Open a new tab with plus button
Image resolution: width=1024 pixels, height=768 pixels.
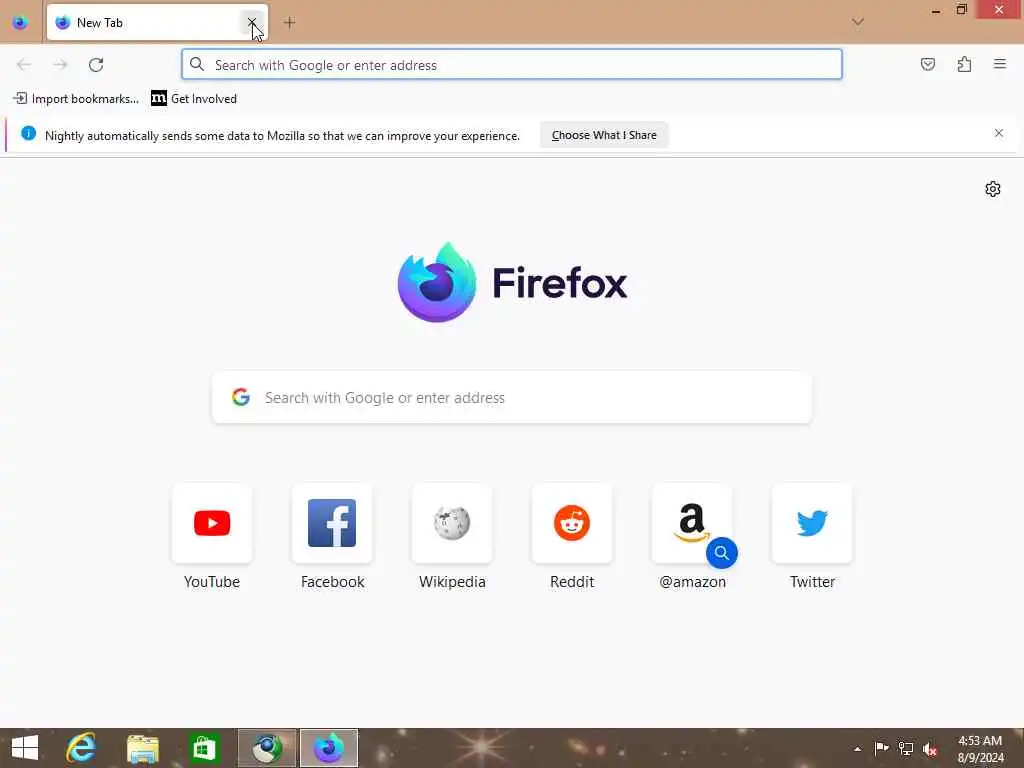point(289,23)
